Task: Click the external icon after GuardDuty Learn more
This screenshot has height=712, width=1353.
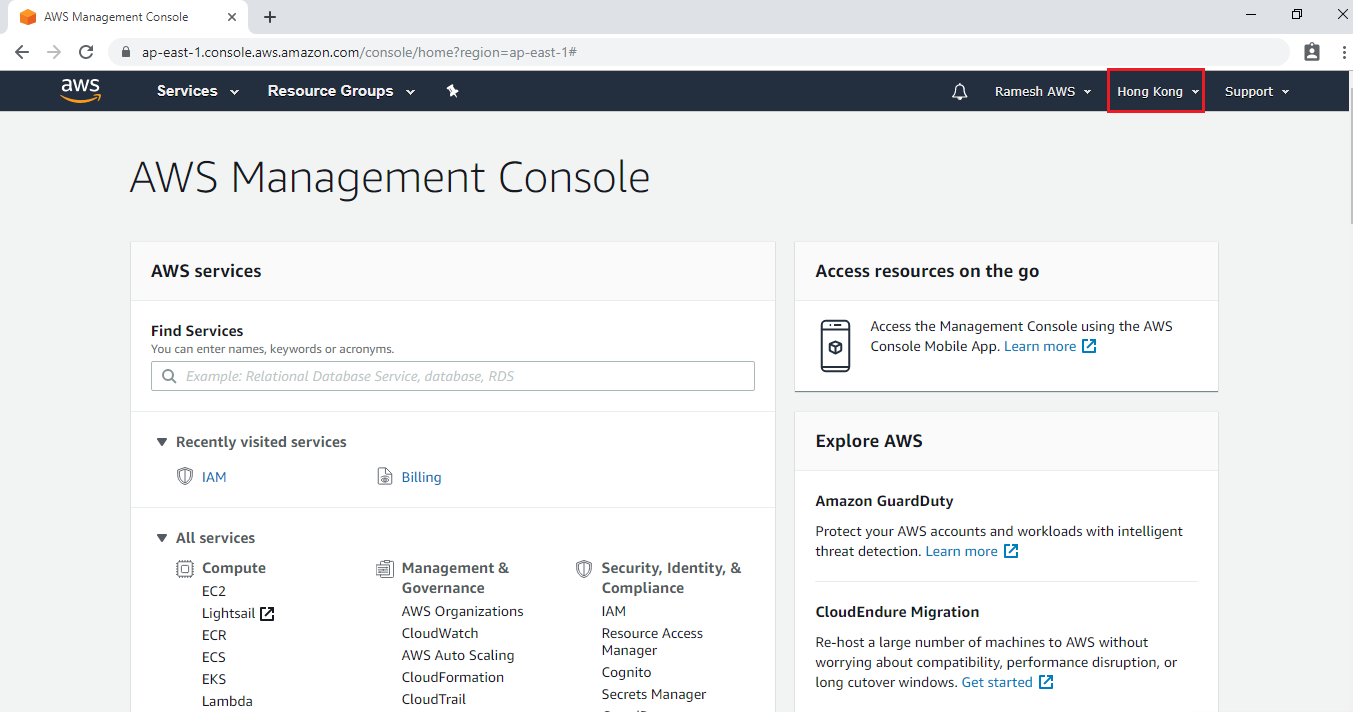Action: (1011, 551)
